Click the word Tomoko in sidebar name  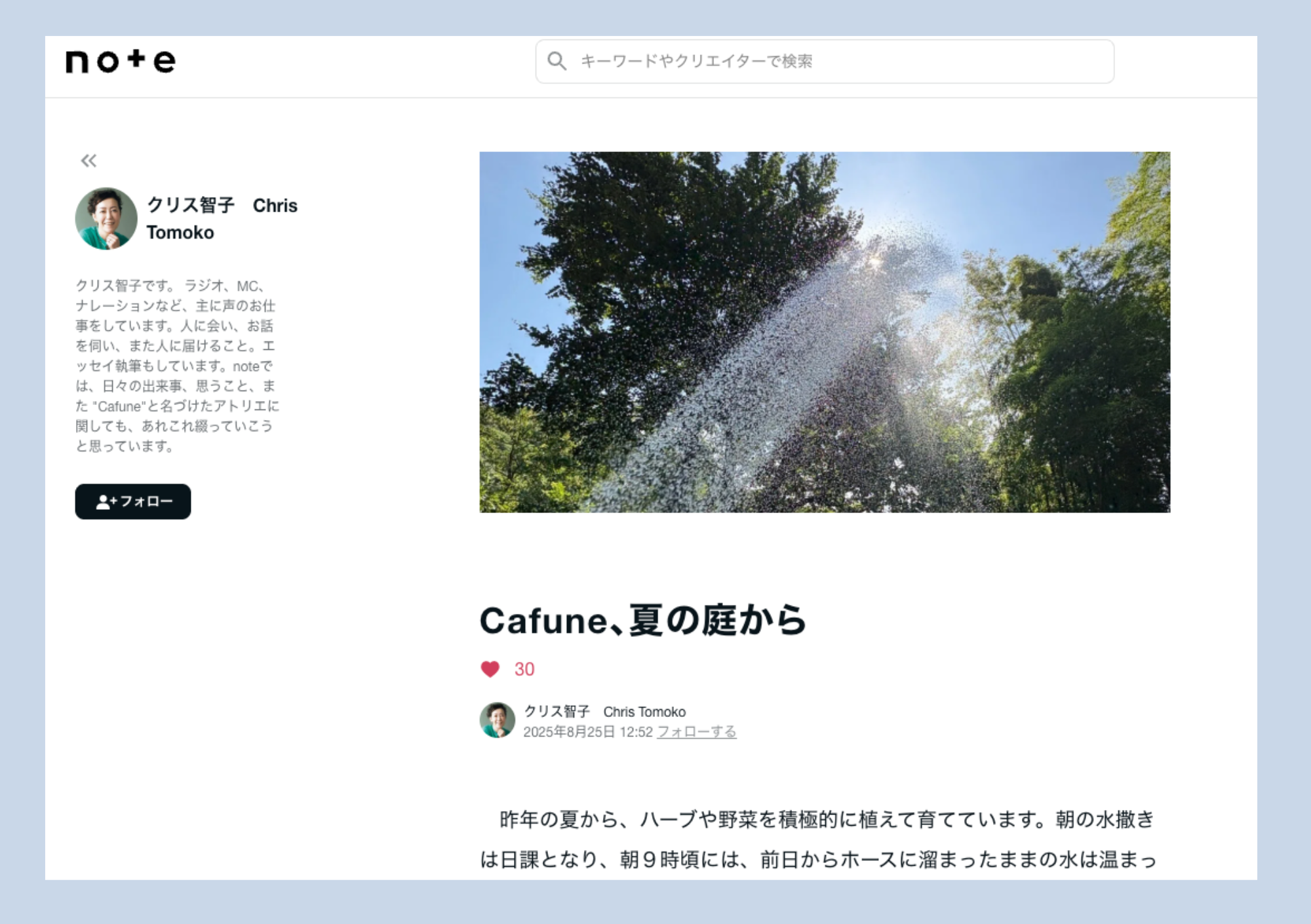click(180, 233)
